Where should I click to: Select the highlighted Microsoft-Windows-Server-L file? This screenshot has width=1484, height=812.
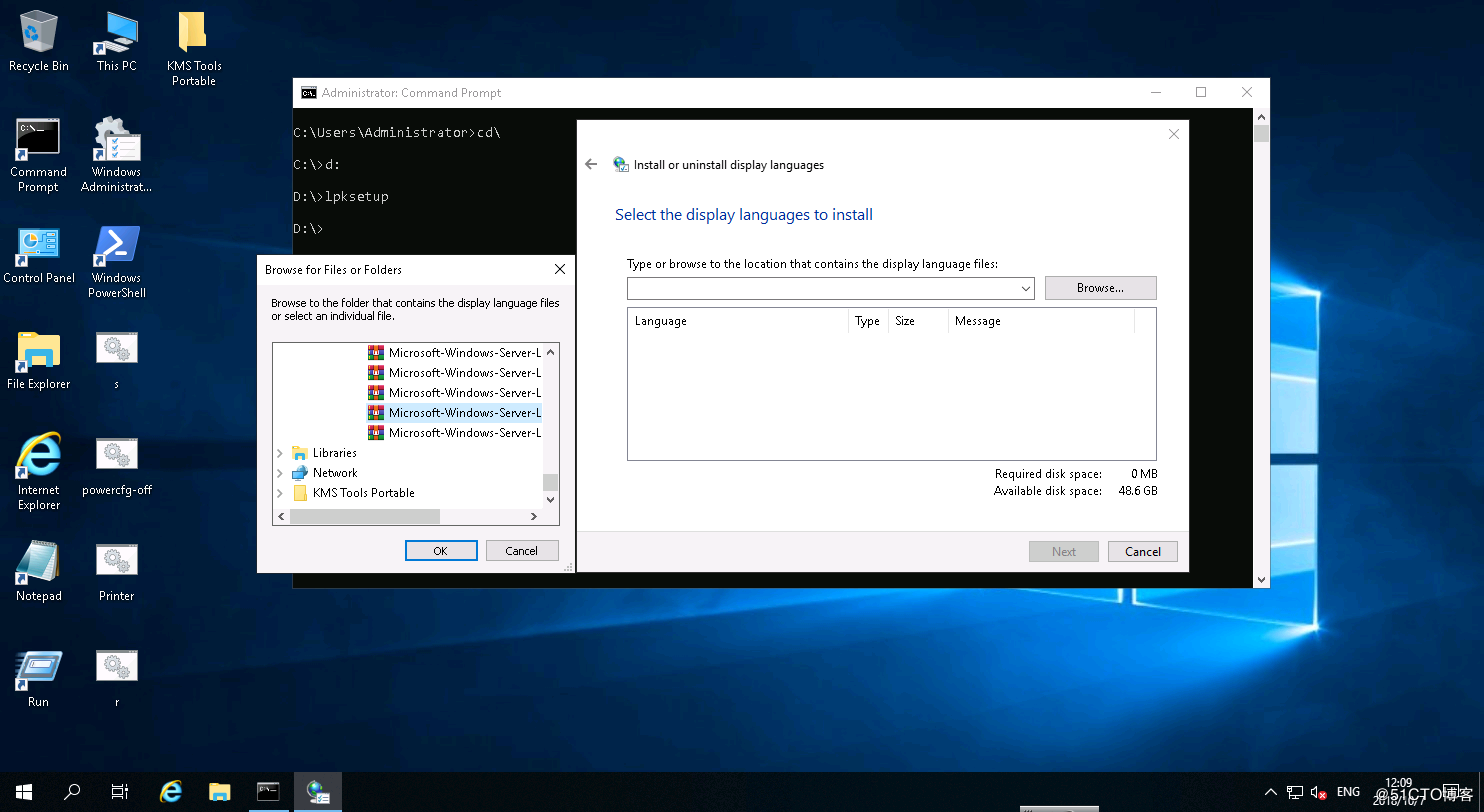464,413
